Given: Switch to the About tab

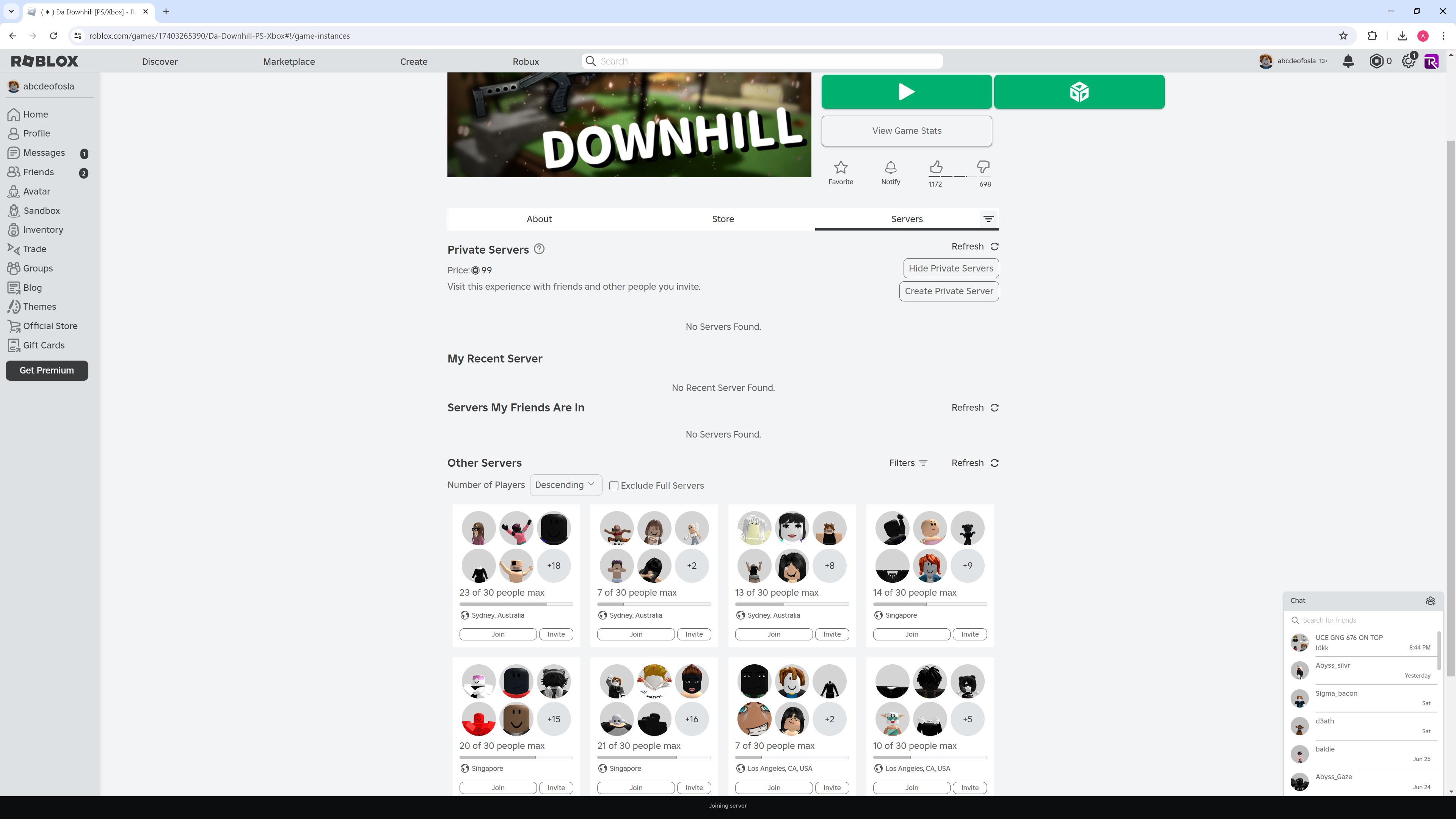Looking at the screenshot, I should pyautogui.click(x=539, y=219).
